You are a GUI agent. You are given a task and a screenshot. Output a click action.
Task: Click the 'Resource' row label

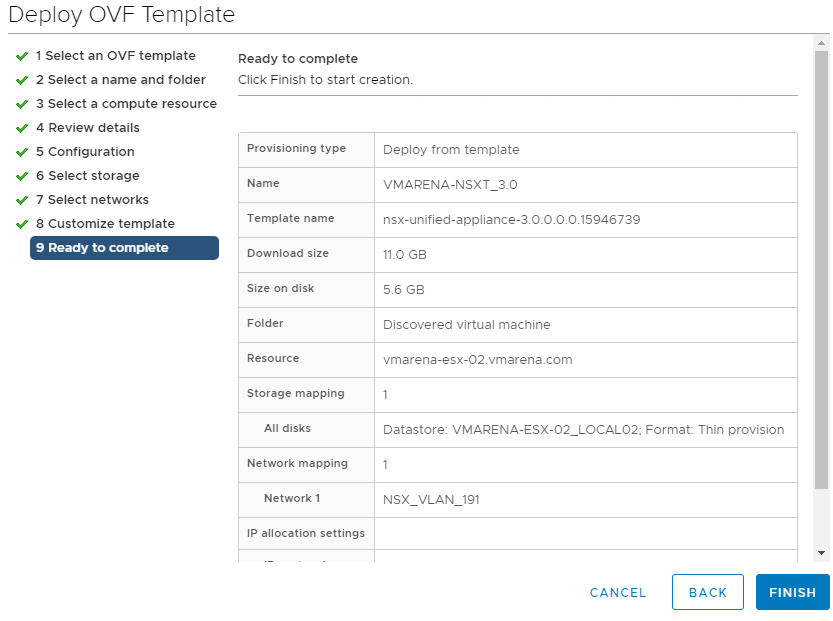pyautogui.click(x=273, y=359)
